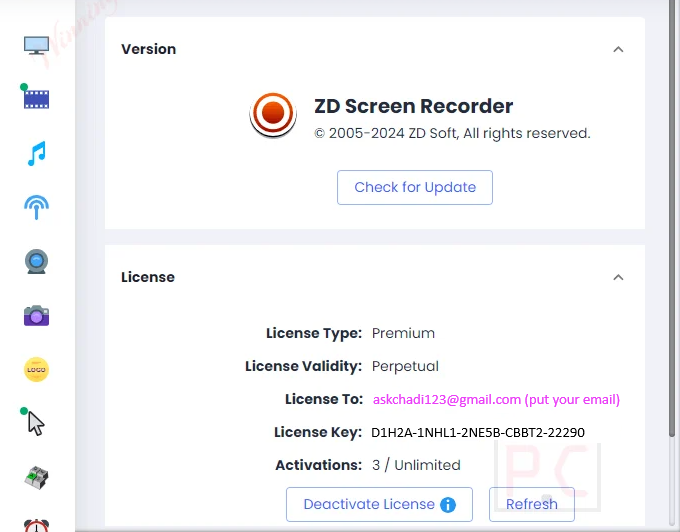
Task: Click the ZD Screen Recorder logo
Action: pos(273,115)
